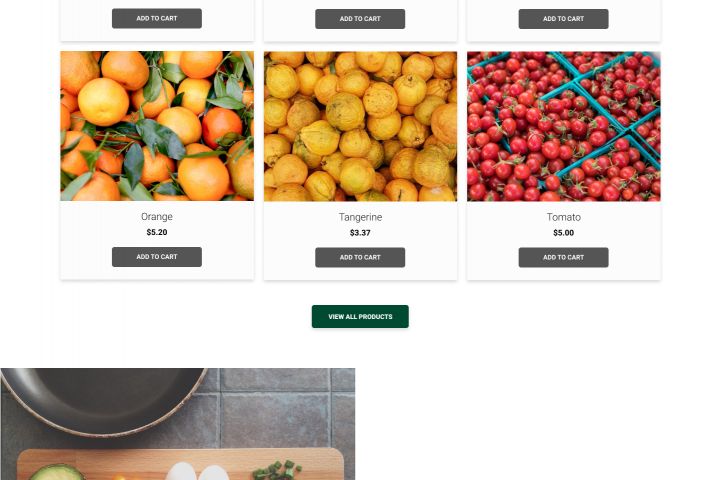
Task: Click the Tomato product name
Action: [x=563, y=217]
